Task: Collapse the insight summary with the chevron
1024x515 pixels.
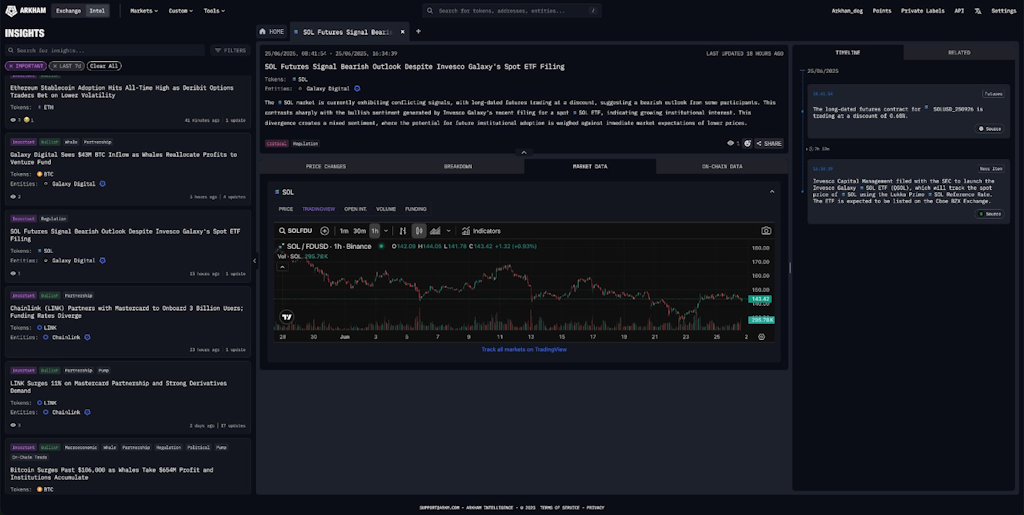Action: (523, 153)
